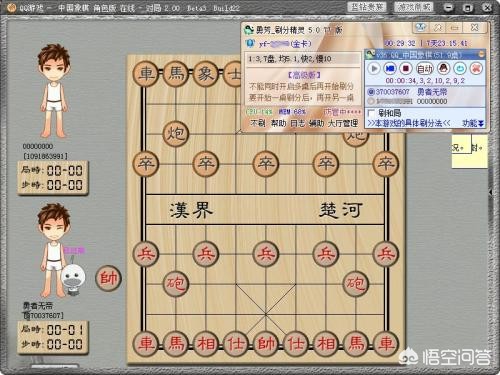Expand the 功能 dropdown arrow
This screenshot has height=375, width=500.
(481, 124)
